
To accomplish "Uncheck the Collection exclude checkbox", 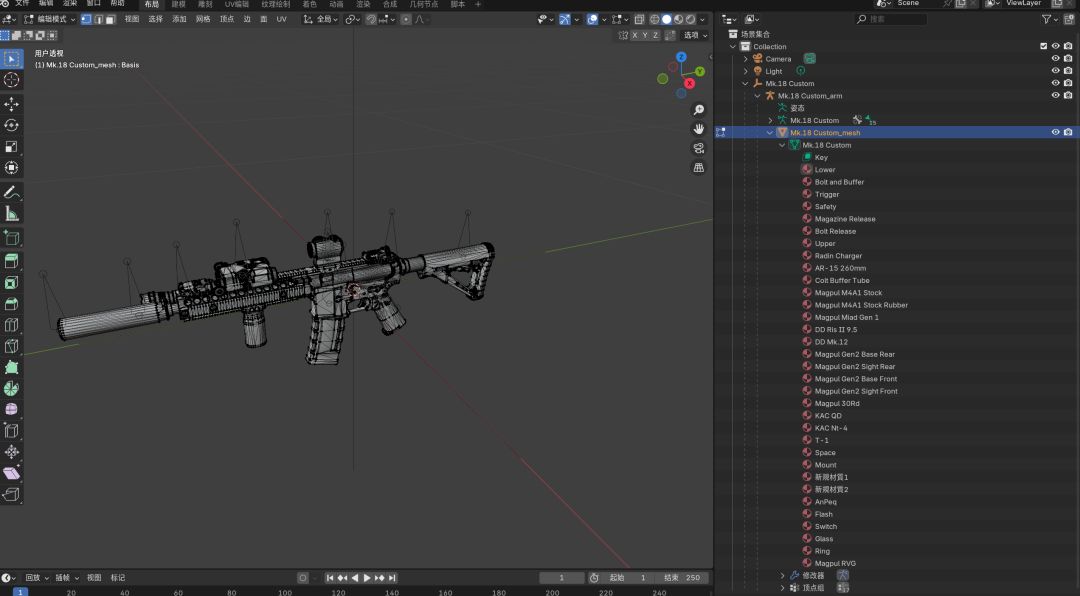I will click(1043, 46).
